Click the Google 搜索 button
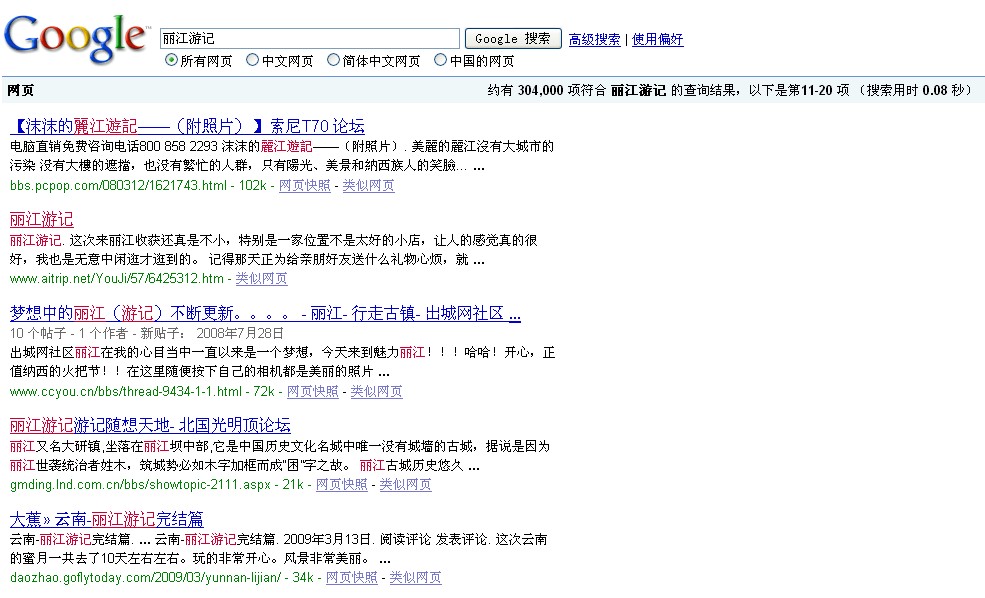Viewport: 985px width, 598px height. click(513, 38)
